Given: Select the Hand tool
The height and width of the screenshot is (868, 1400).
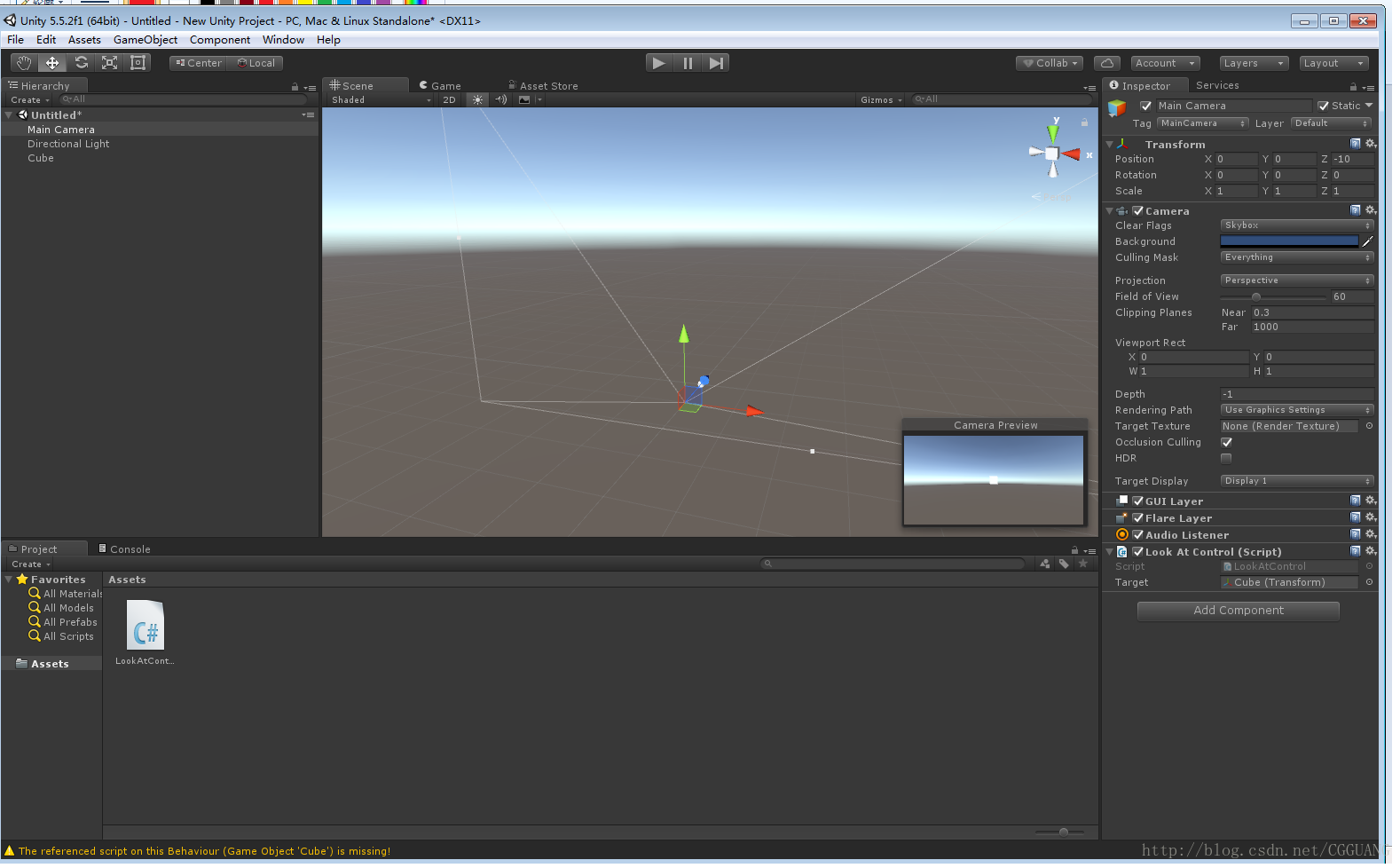Looking at the screenshot, I should tap(24, 63).
